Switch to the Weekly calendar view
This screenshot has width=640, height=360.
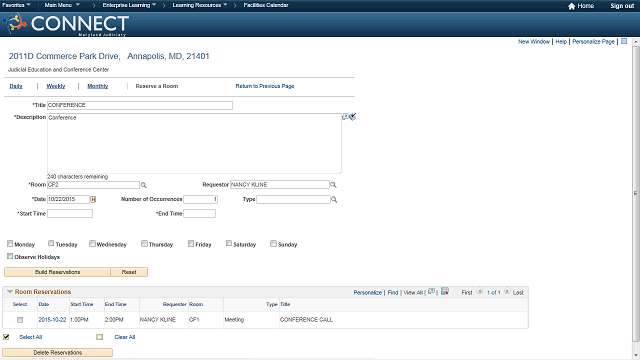pos(56,86)
